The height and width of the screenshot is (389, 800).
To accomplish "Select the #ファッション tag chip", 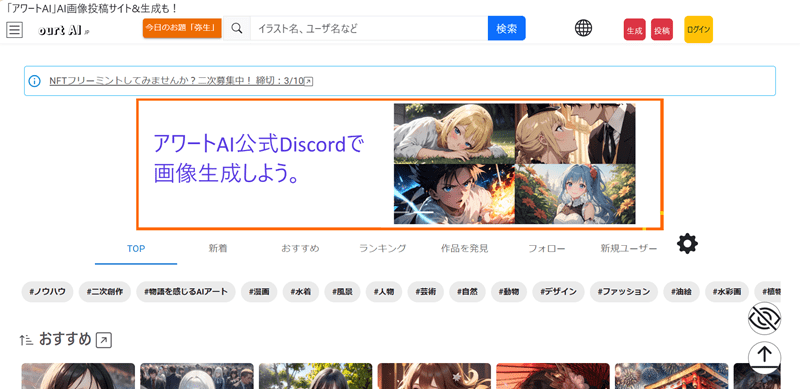I will tap(624, 292).
